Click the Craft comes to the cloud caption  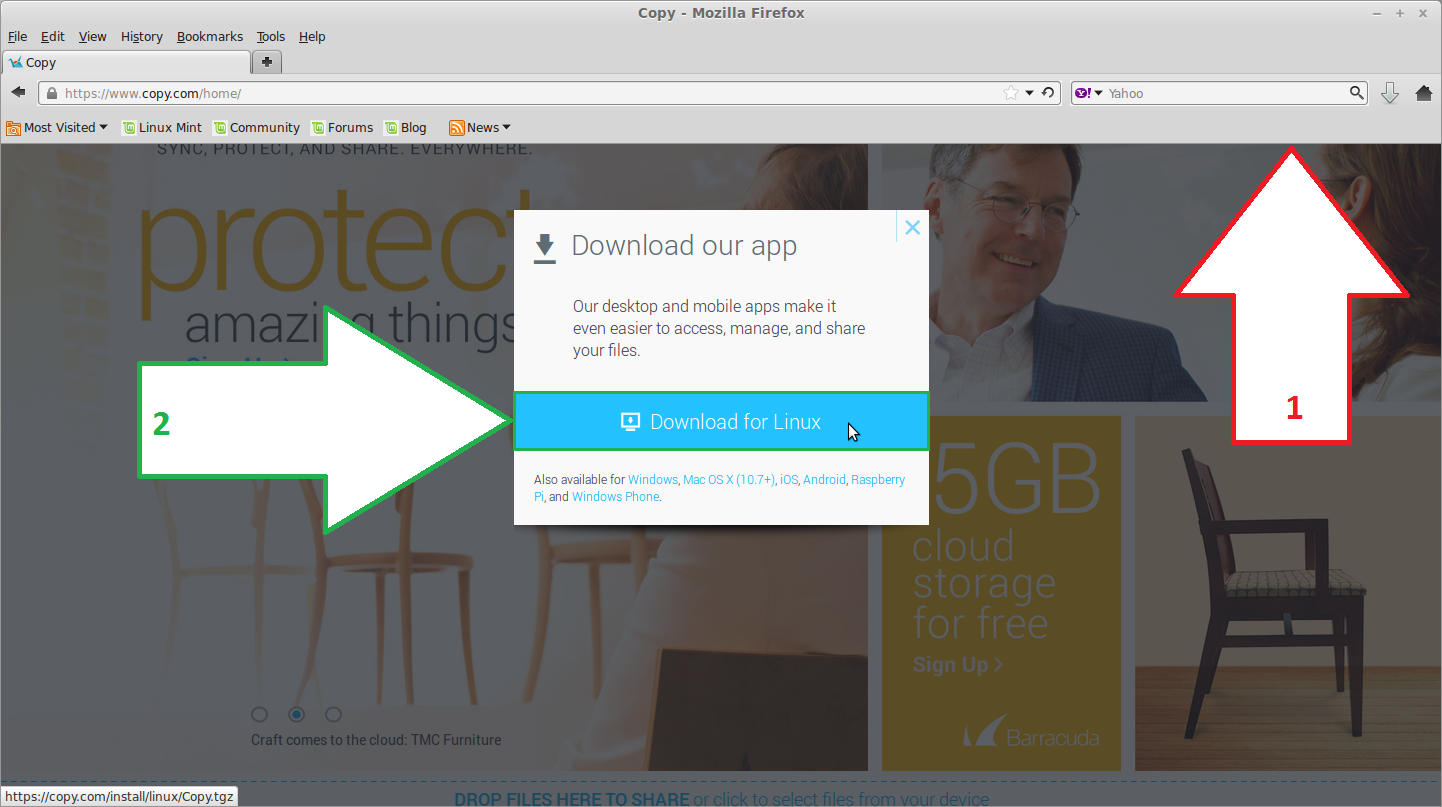point(376,740)
